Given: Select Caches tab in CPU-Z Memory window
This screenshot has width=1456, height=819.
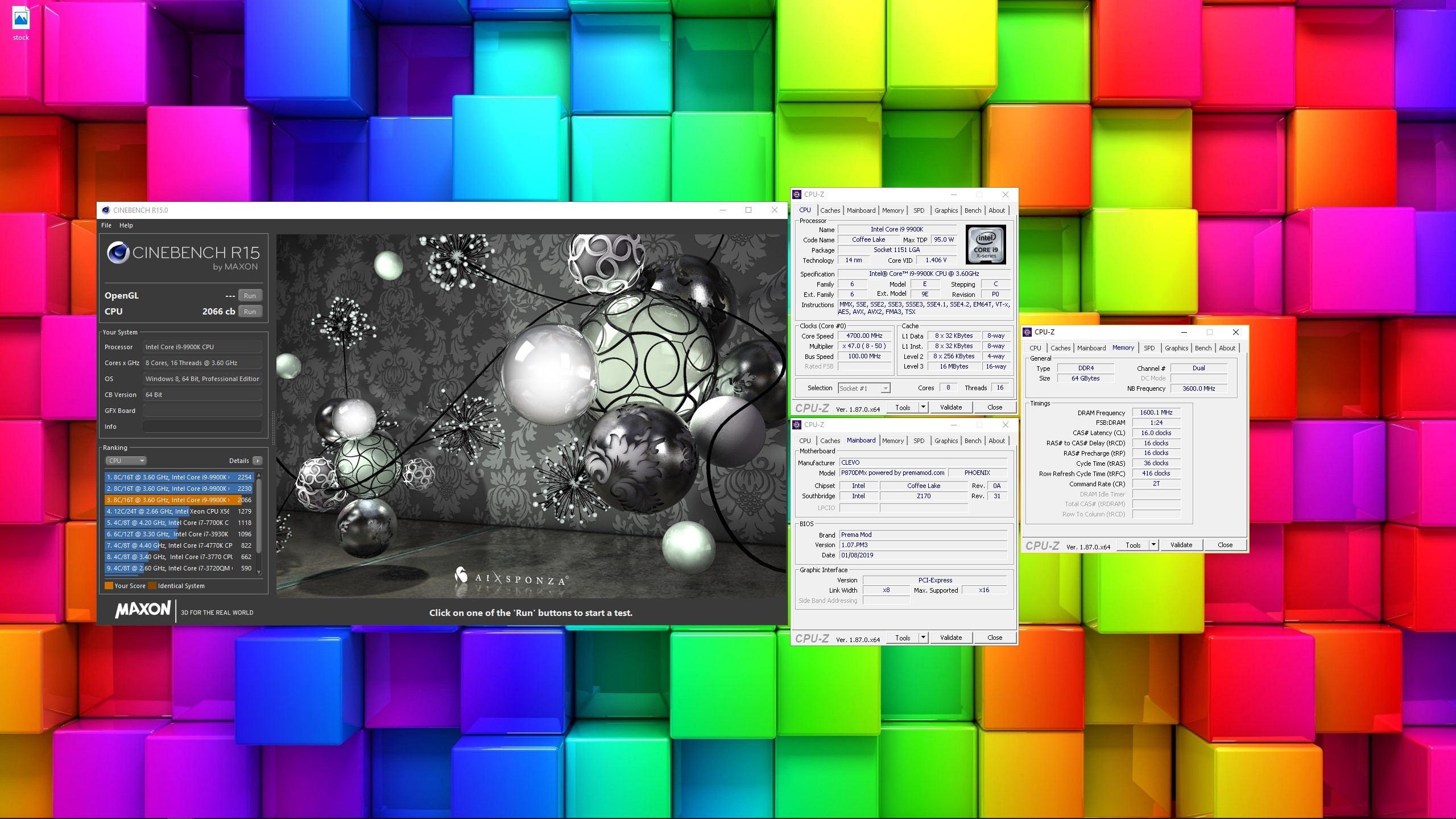Looking at the screenshot, I should coord(1060,348).
